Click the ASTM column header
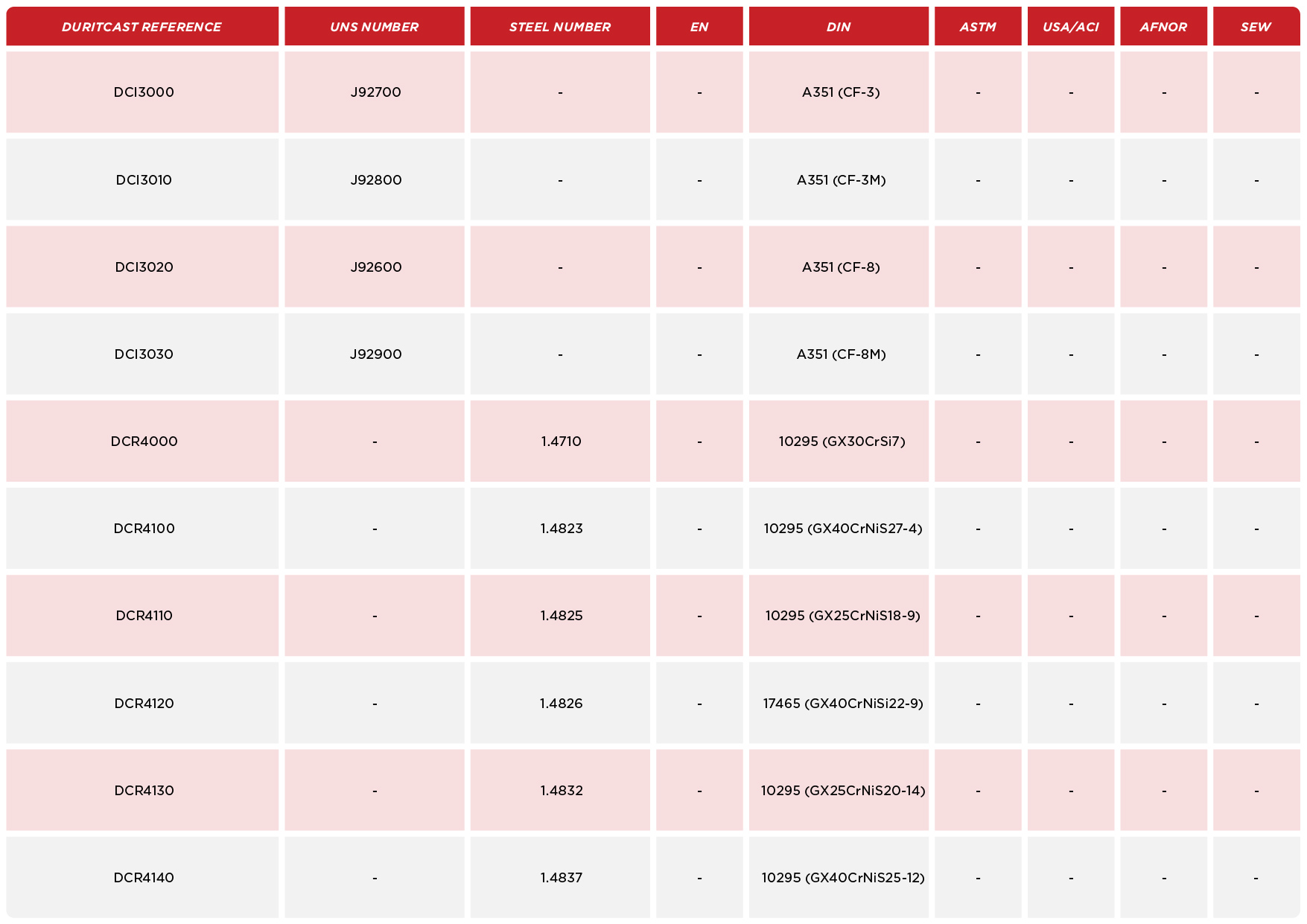The height and width of the screenshot is (924, 1307). point(978,27)
